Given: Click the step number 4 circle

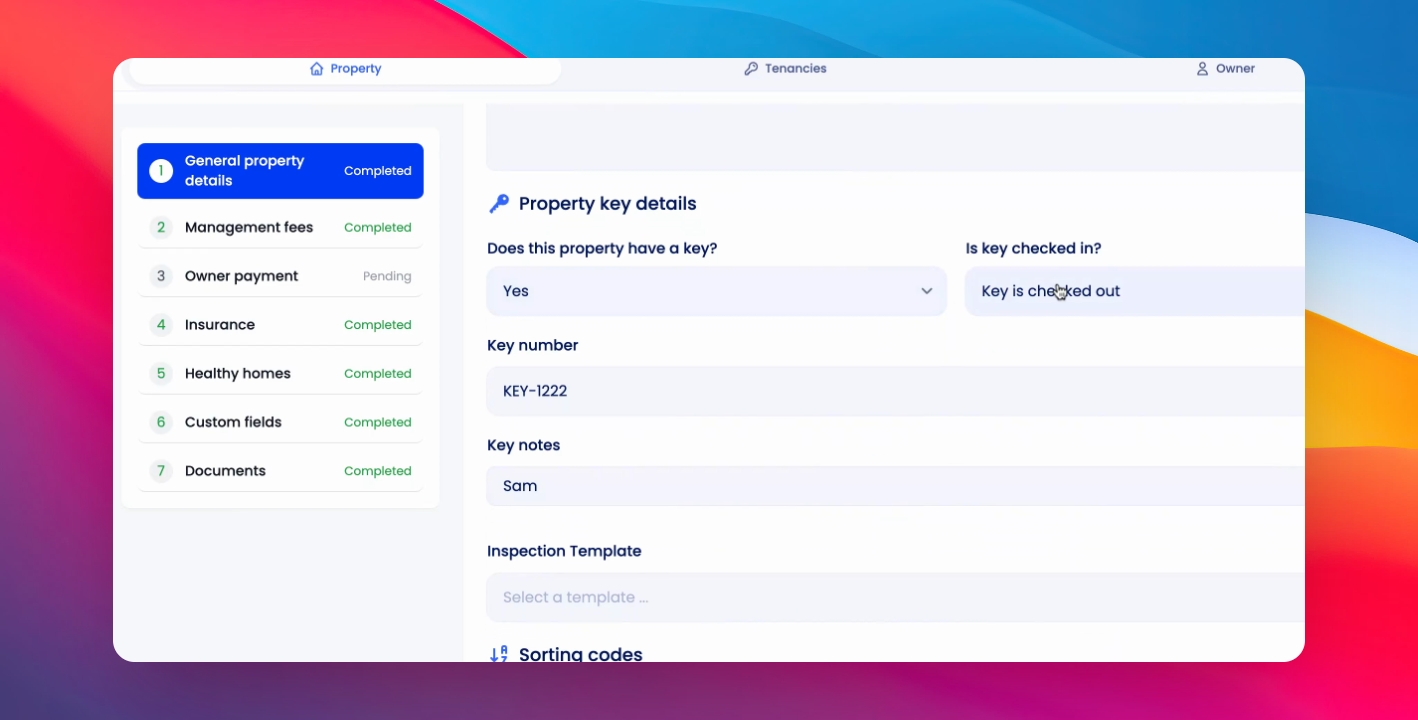Looking at the screenshot, I should click(161, 325).
